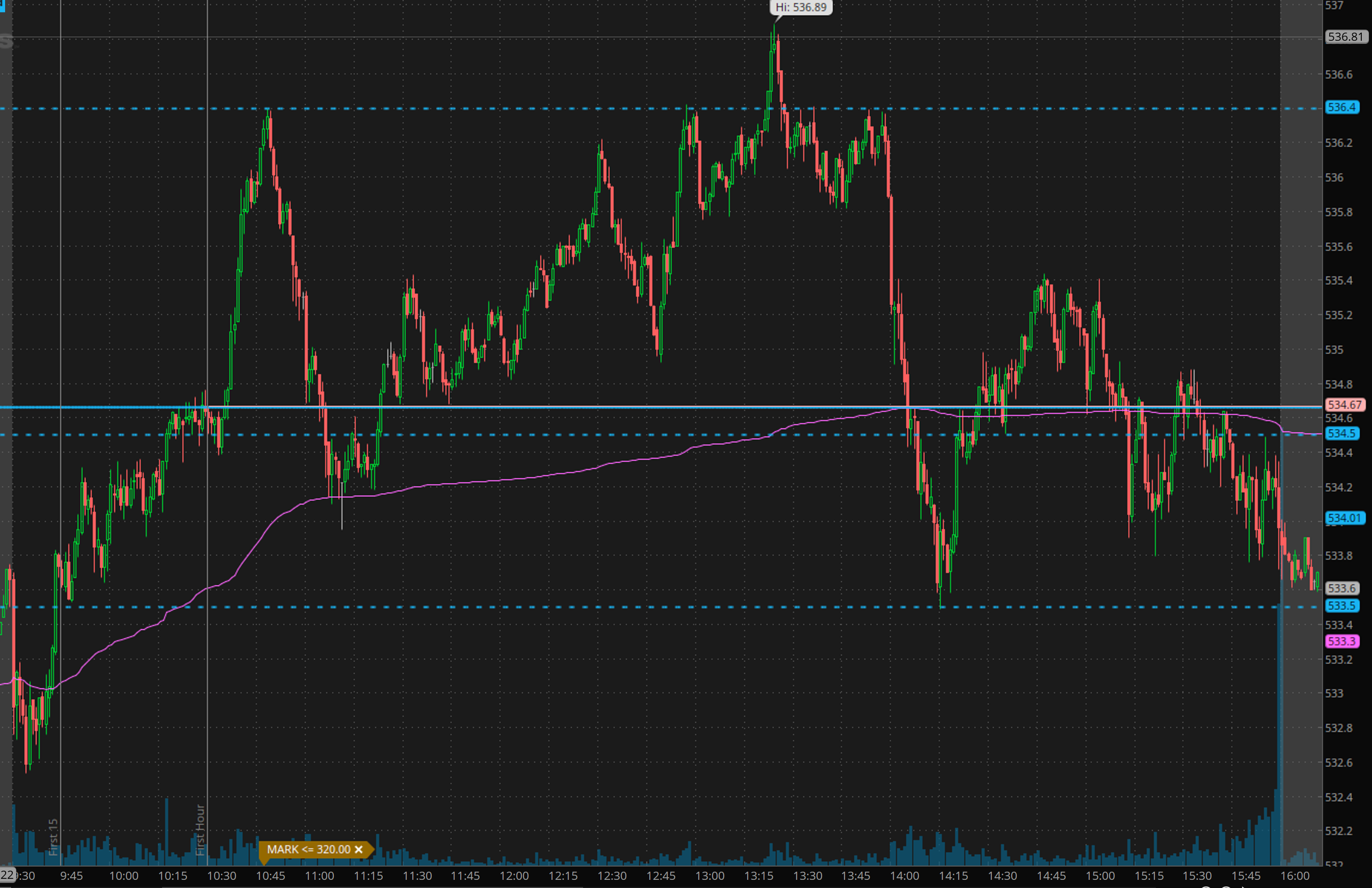Click the 534.01 blue price tag
The width and height of the screenshot is (1372, 888).
click(1344, 518)
